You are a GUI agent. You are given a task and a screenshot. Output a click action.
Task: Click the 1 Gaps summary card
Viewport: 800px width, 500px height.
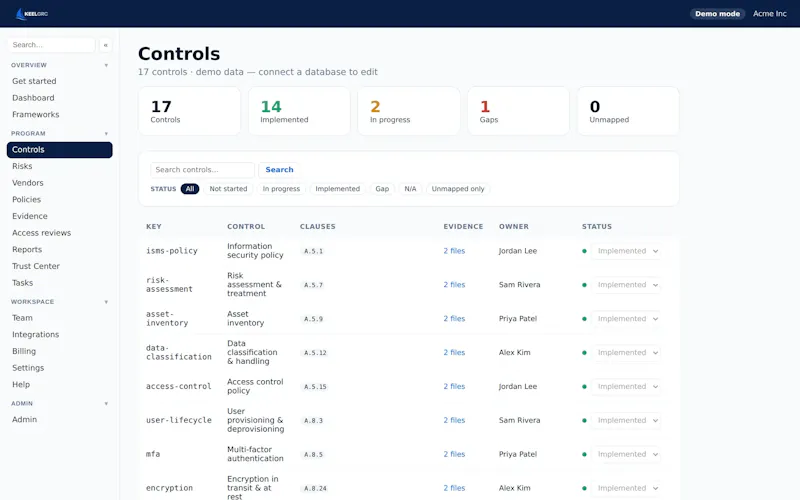[518, 111]
